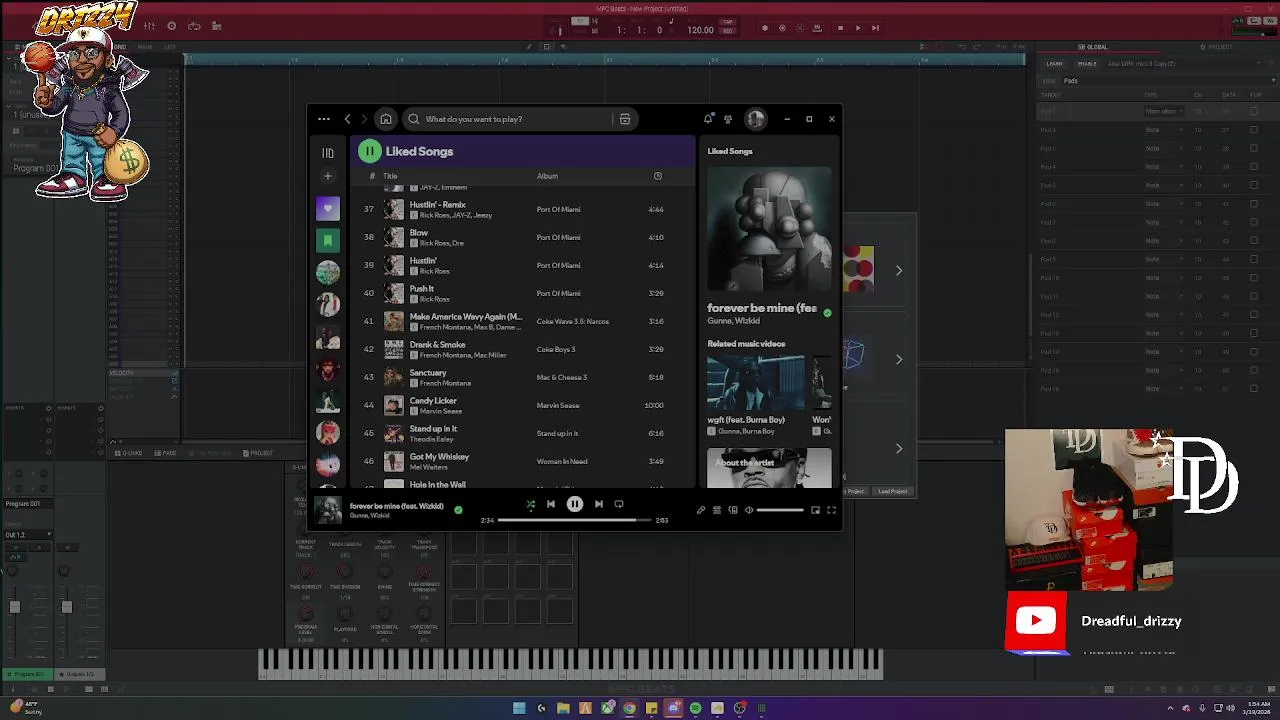The width and height of the screenshot is (1280, 720).
Task: Expand Your Library sidebar
Action: (328, 153)
